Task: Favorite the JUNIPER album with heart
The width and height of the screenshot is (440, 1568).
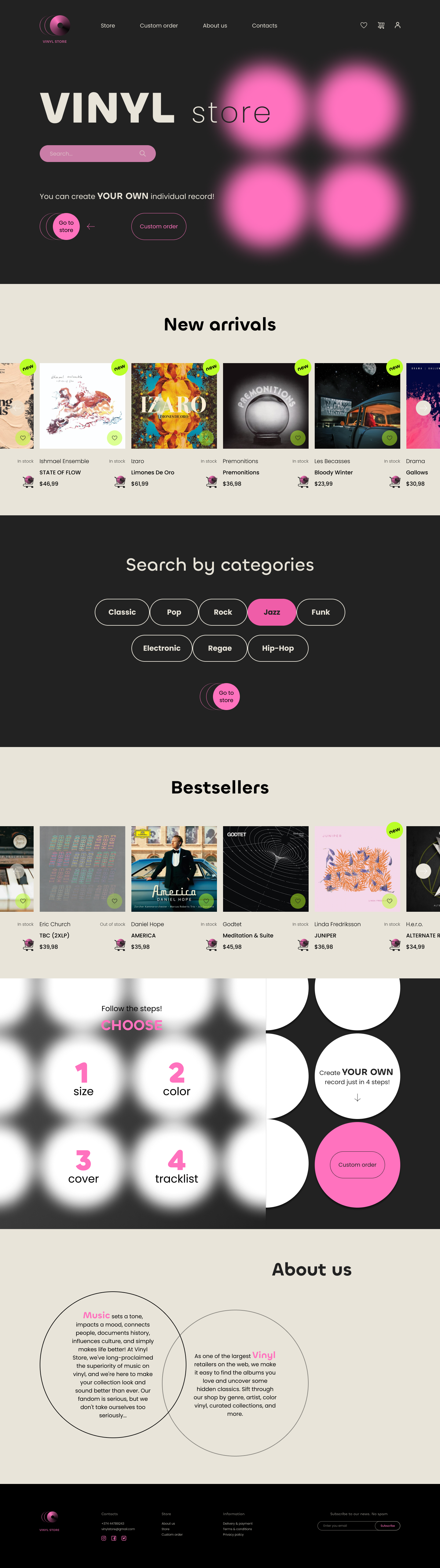Action: point(390,900)
